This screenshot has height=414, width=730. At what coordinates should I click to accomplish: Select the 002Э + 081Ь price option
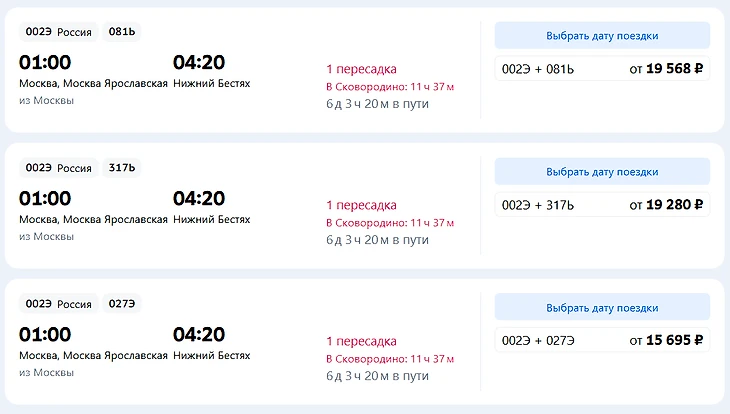coord(602,69)
